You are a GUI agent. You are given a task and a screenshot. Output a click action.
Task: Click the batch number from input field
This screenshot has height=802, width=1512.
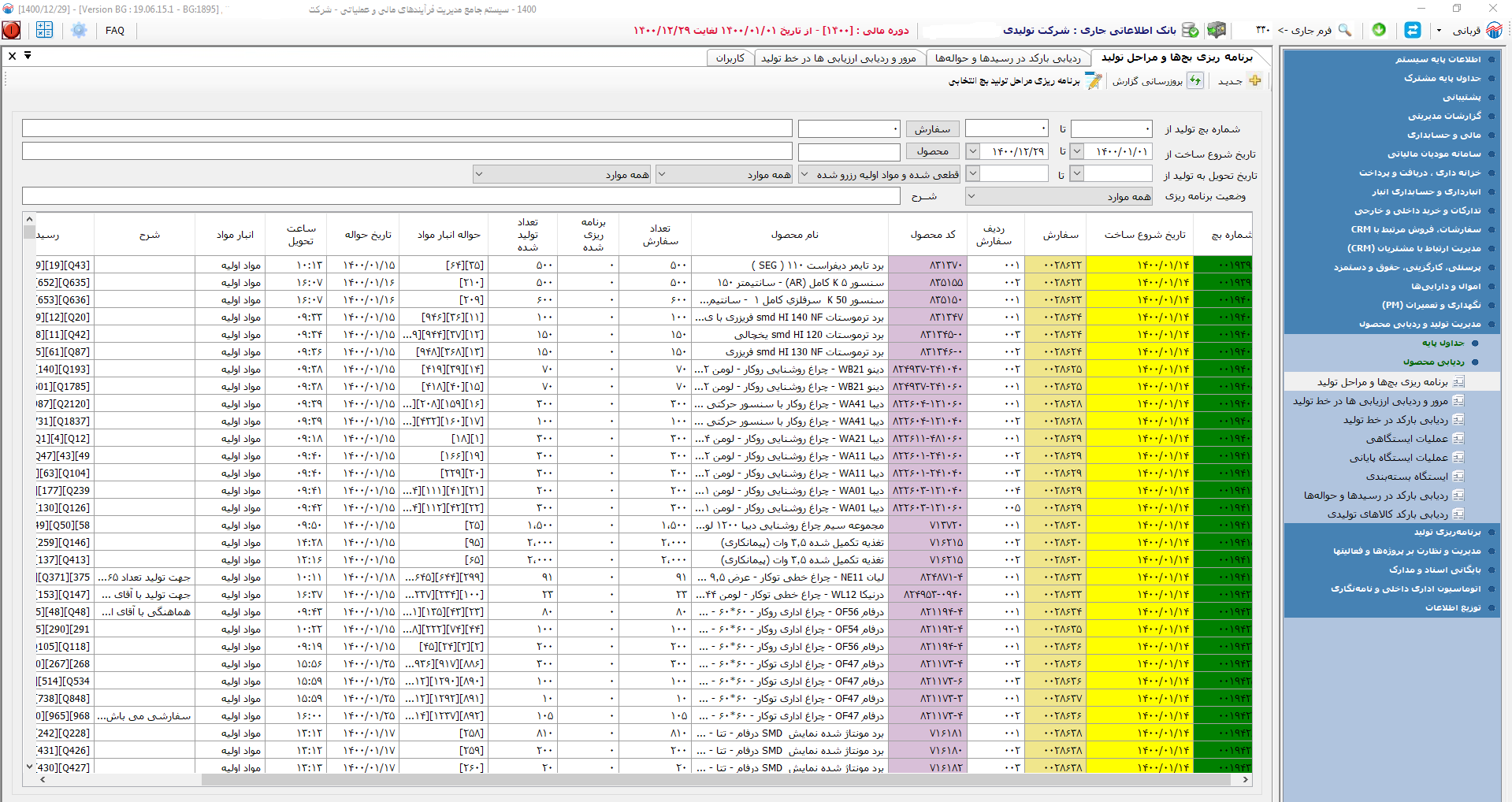(1111, 128)
